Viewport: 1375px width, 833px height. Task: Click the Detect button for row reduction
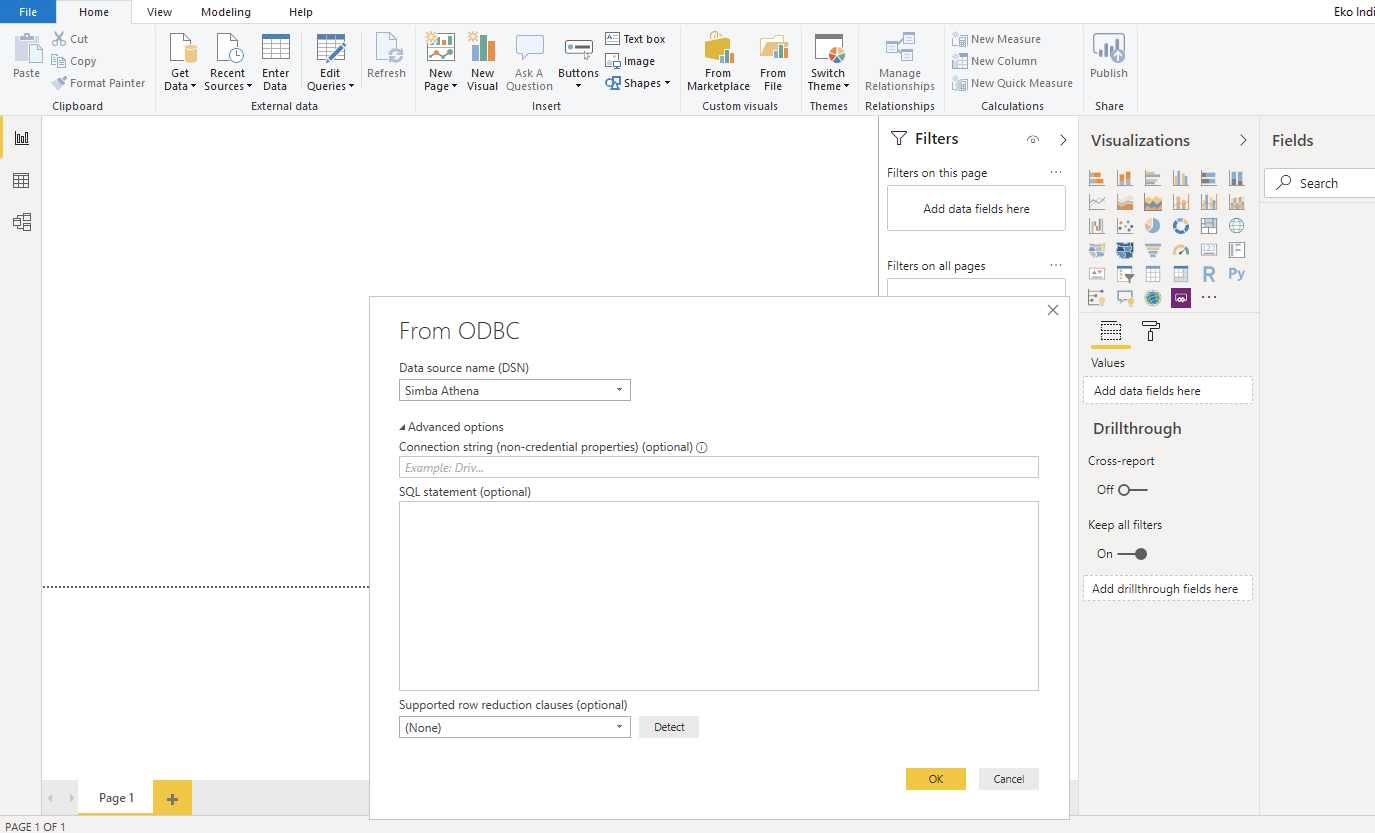click(668, 727)
